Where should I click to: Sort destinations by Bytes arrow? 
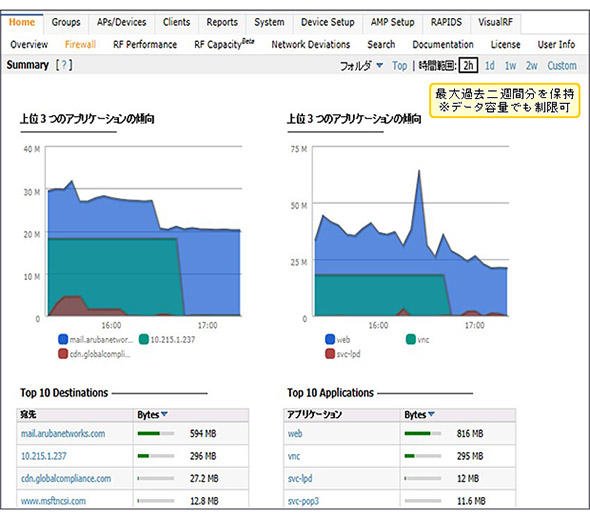[164, 414]
